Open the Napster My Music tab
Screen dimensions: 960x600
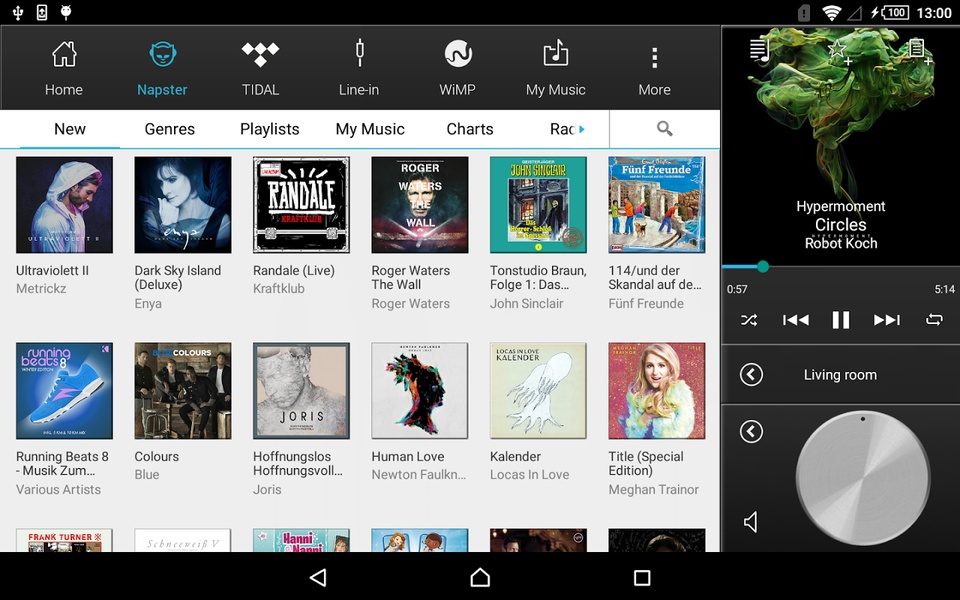(370, 129)
